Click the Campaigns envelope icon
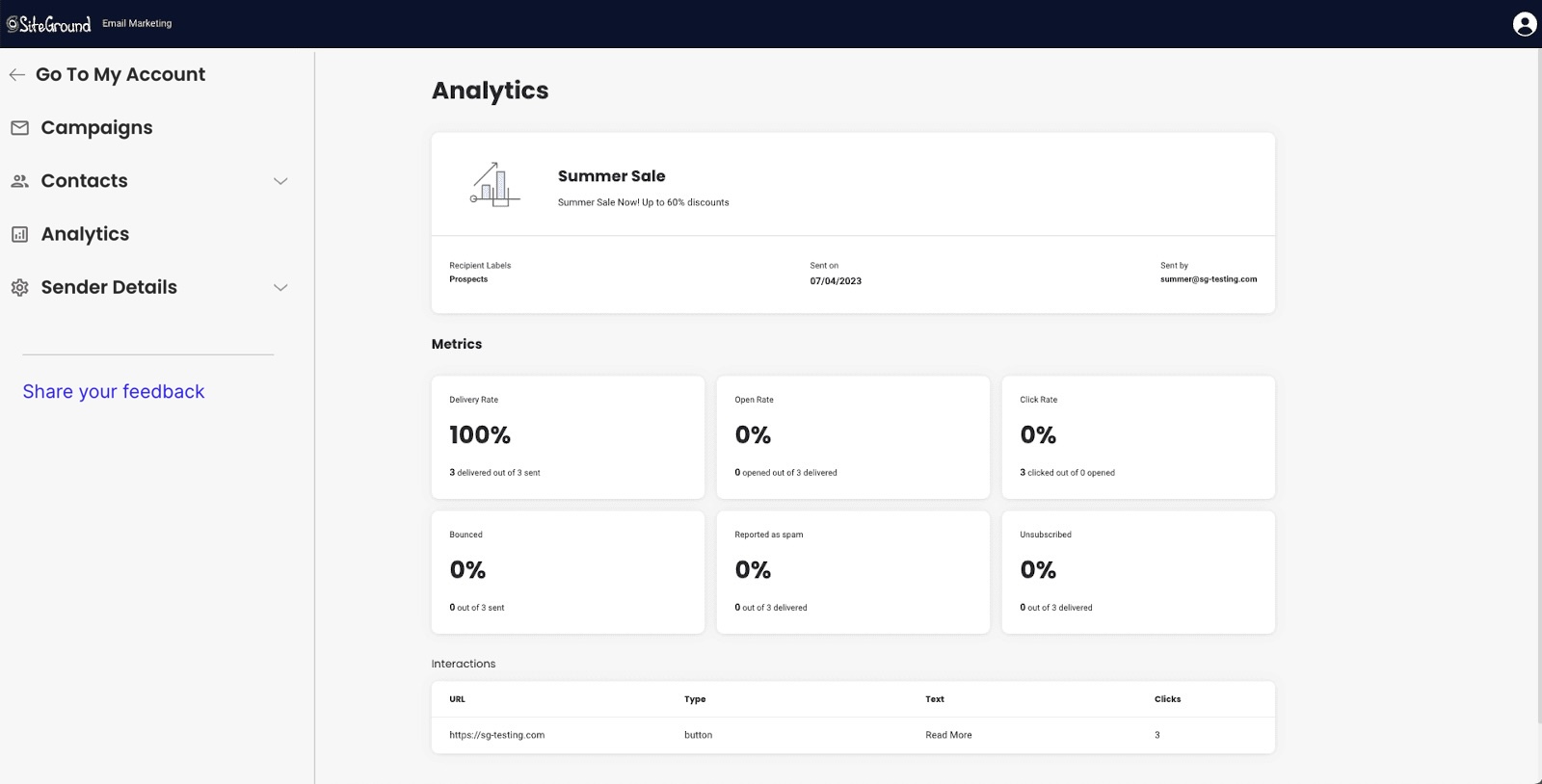 19,128
